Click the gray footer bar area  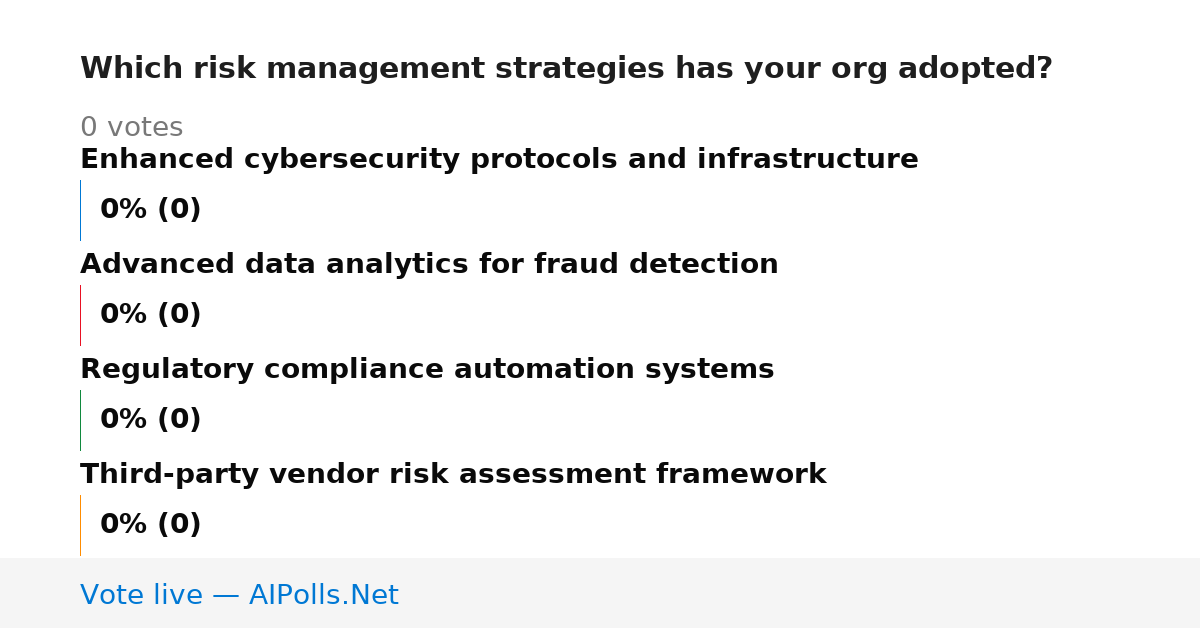pyautogui.click(x=600, y=593)
